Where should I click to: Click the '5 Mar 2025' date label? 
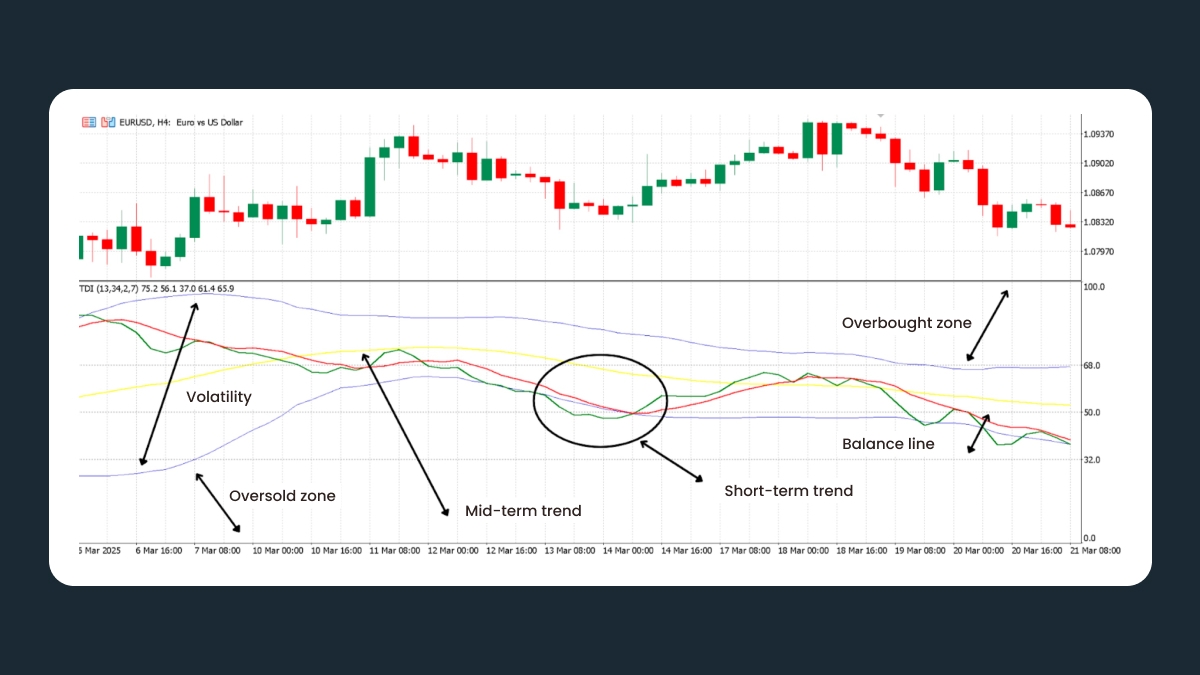(99, 550)
